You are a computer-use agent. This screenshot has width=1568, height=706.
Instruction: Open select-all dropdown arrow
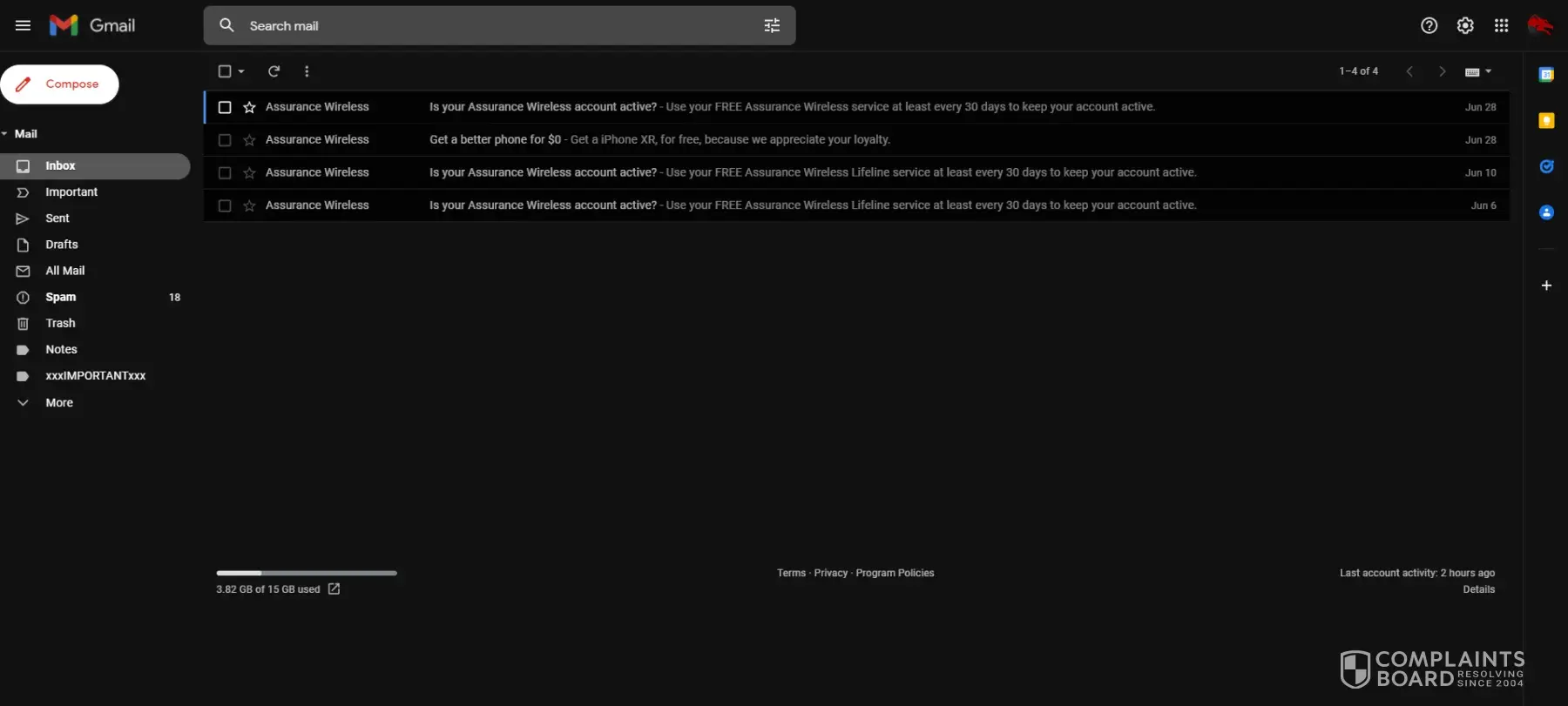tap(241, 71)
